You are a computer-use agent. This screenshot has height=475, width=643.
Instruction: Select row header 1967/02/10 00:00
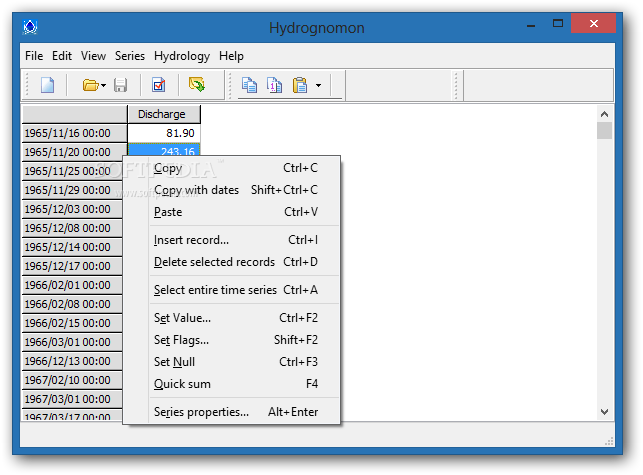[72, 380]
